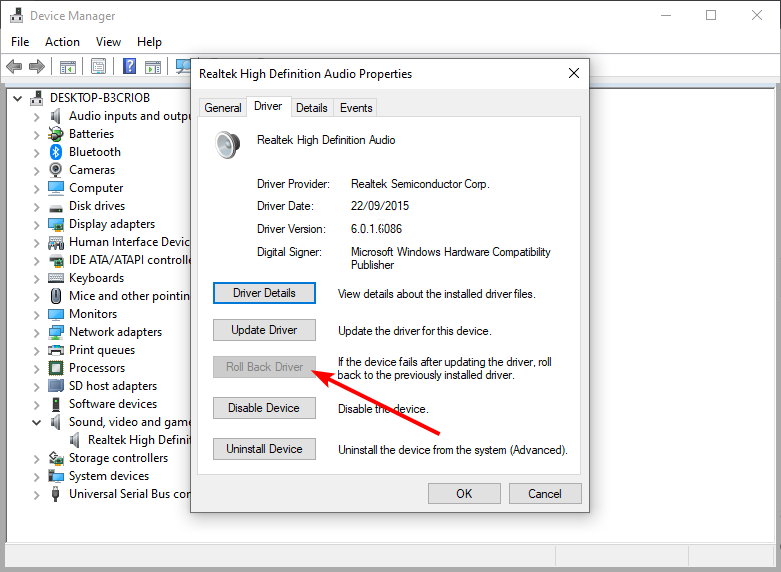Expand the Human Interface Devices node
This screenshot has height=572, width=781.
coord(36,243)
